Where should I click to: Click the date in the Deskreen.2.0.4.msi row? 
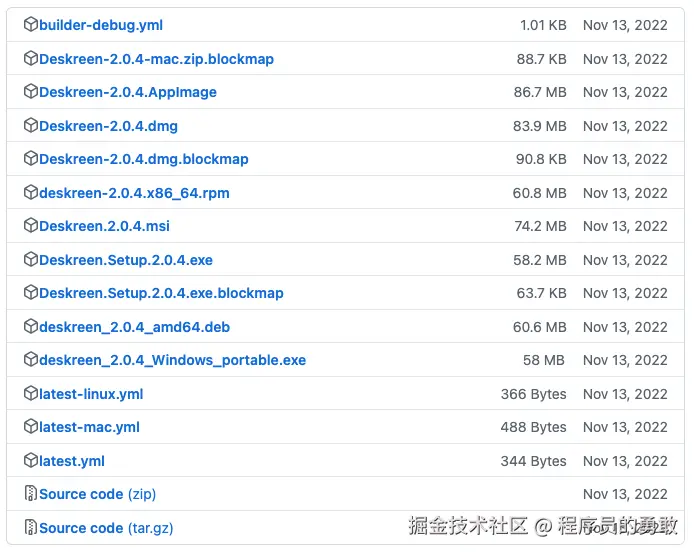[625, 226]
